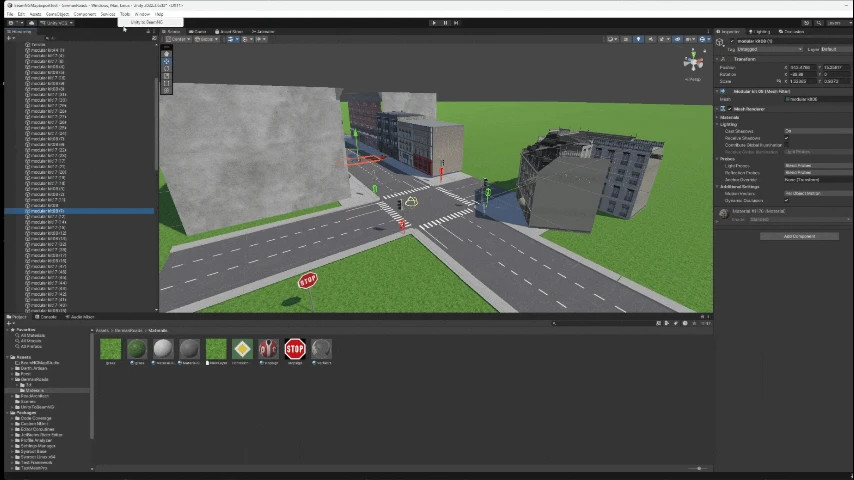This screenshot has width=854, height=480.
Task: Select the View (hand) tool in scene toolbar
Action: tap(167, 54)
